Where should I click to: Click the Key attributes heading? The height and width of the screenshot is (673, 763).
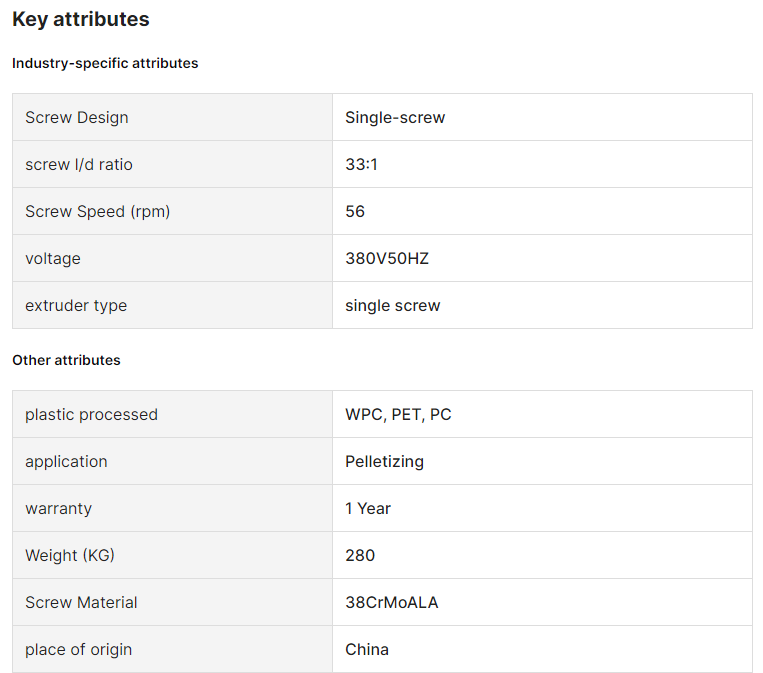coord(81,19)
